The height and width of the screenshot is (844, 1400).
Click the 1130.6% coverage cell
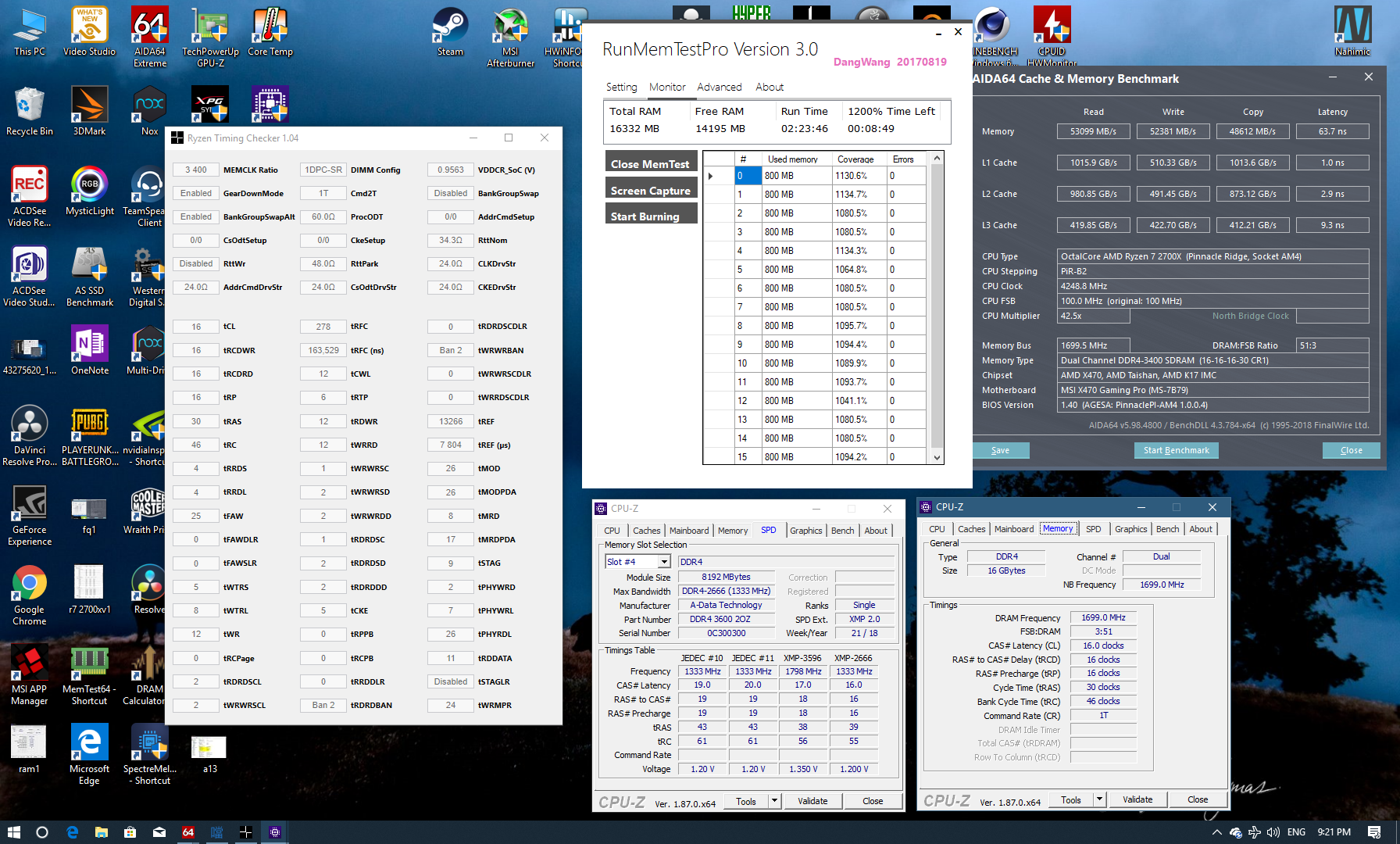(859, 176)
